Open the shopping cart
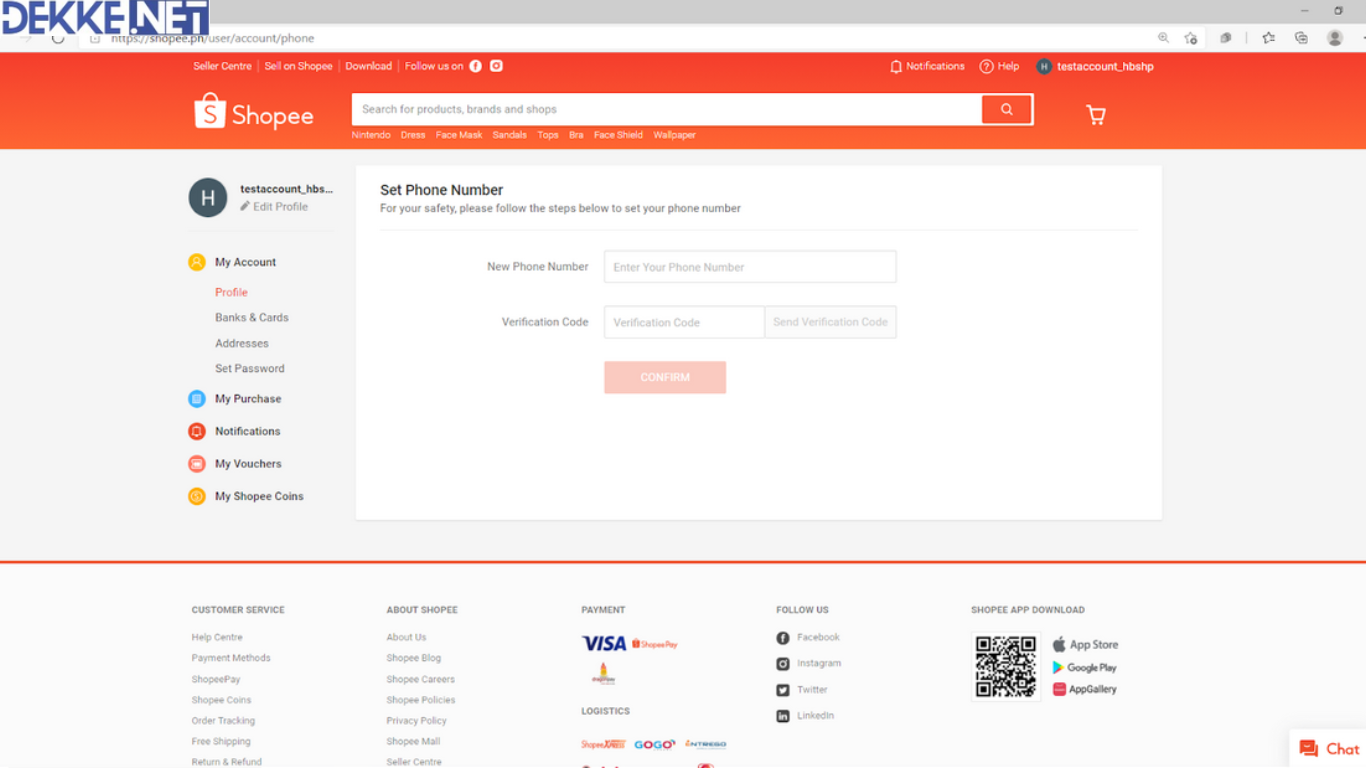 1096,115
